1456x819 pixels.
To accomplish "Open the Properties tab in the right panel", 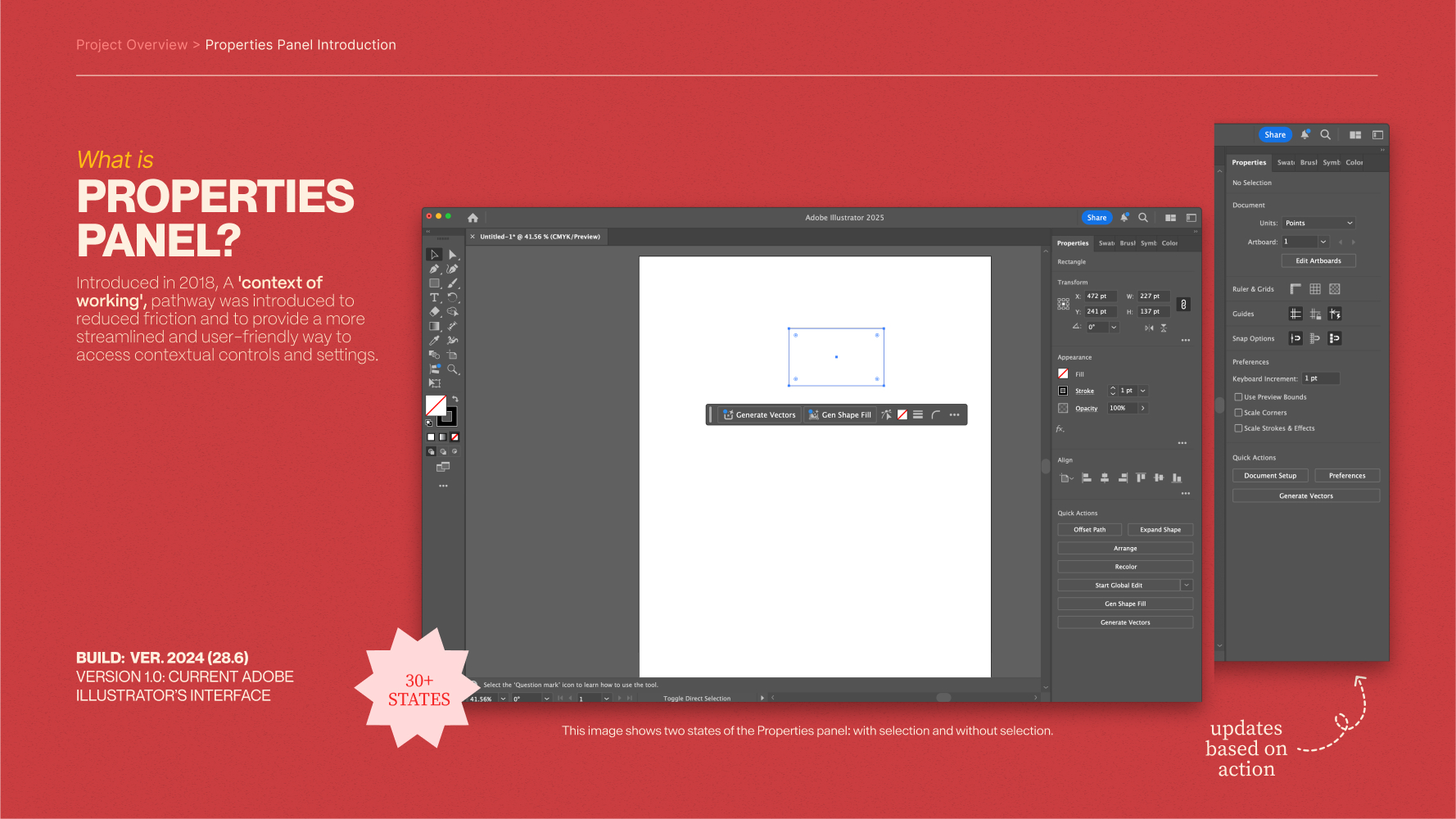I will 1073,243.
